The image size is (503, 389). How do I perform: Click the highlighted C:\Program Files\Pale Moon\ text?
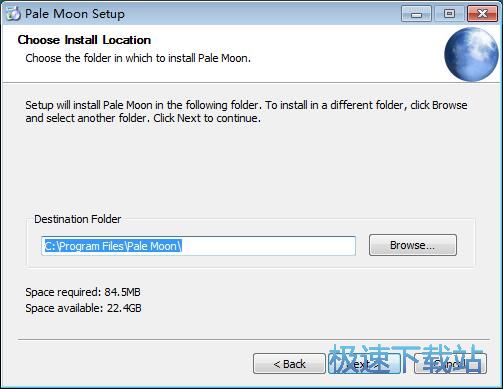pos(113,246)
